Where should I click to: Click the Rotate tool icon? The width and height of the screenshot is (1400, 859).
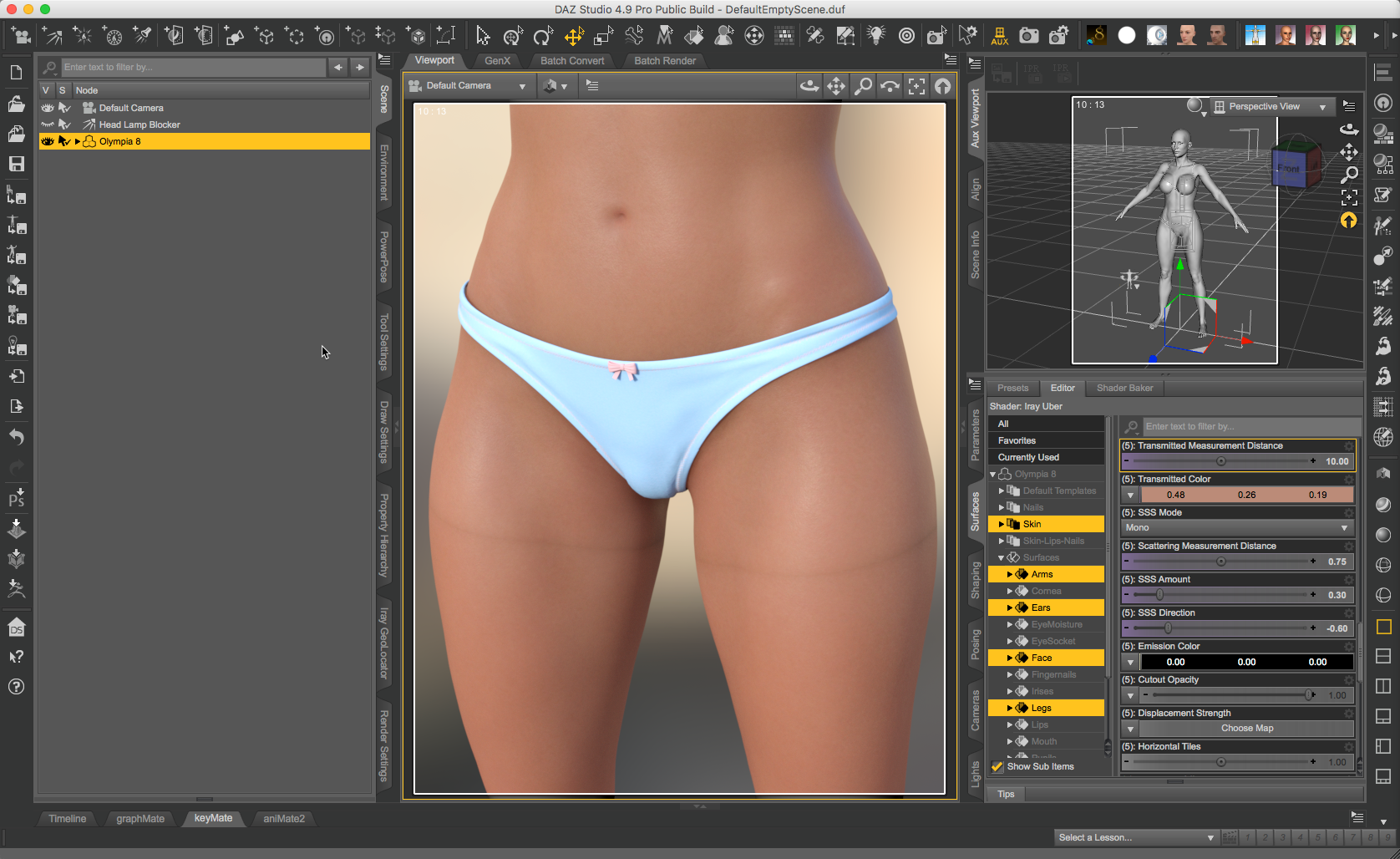pyautogui.click(x=543, y=36)
